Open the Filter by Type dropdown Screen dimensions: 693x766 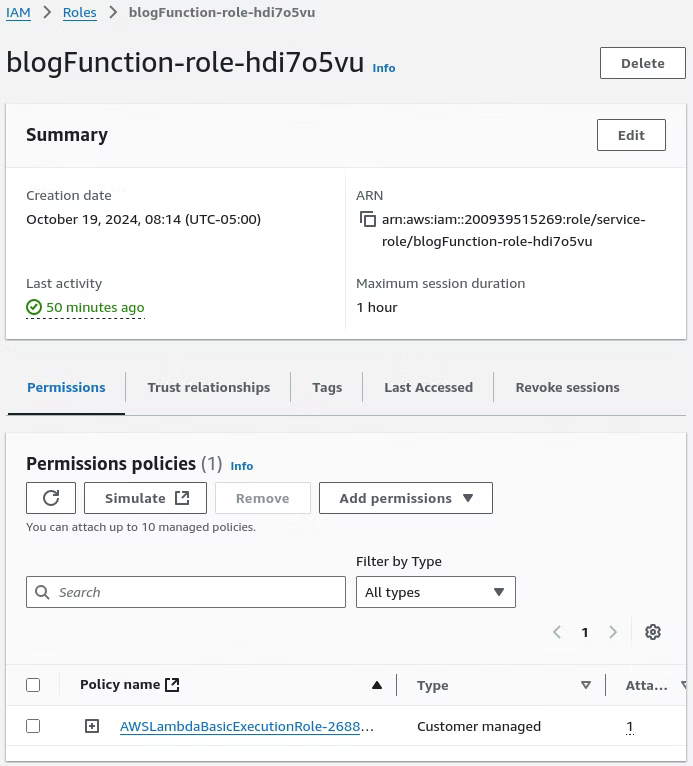(436, 592)
